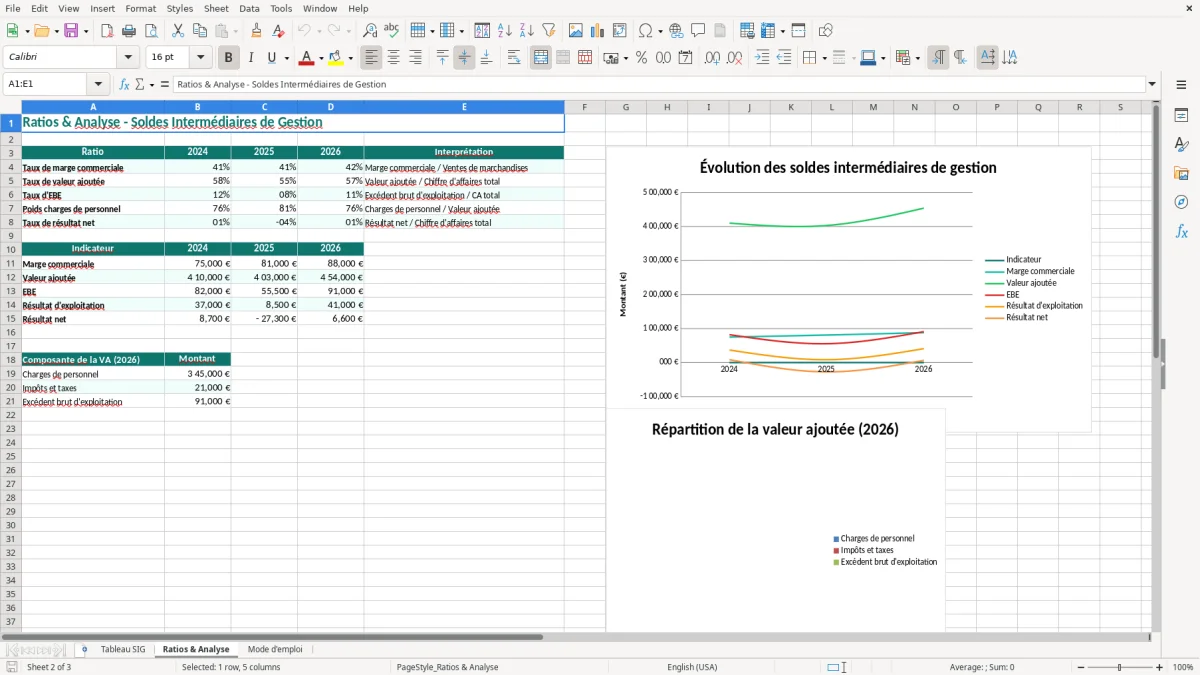This screenshot has width=1200, height=675.
Task: Expand the formula bar arrow
Action: coord(1152,84)
